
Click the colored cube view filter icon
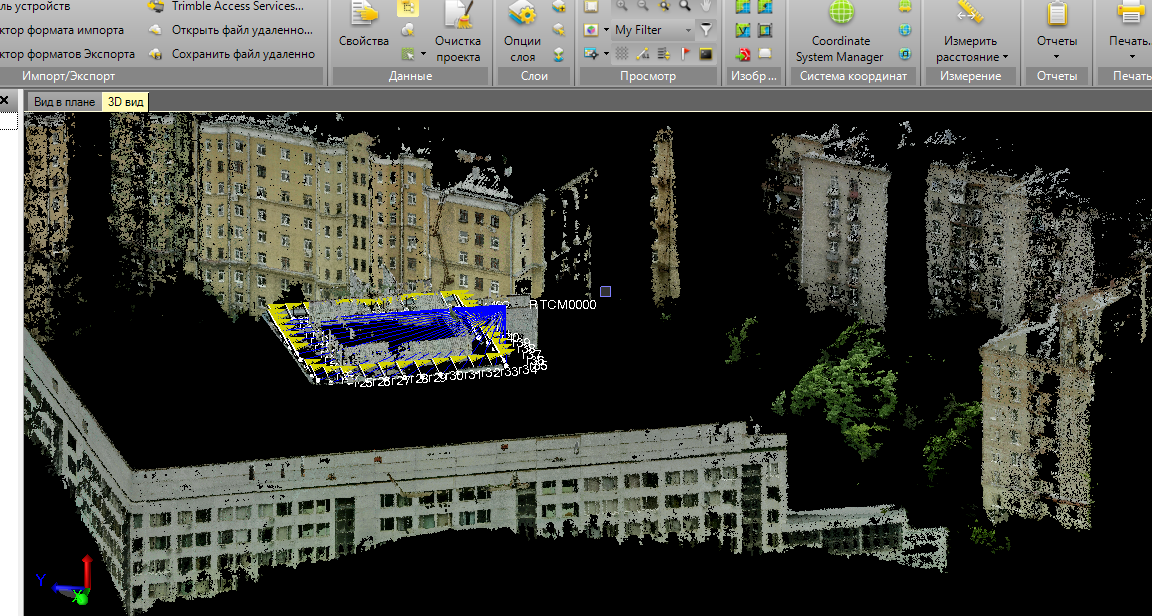click(x=591, y=30)
